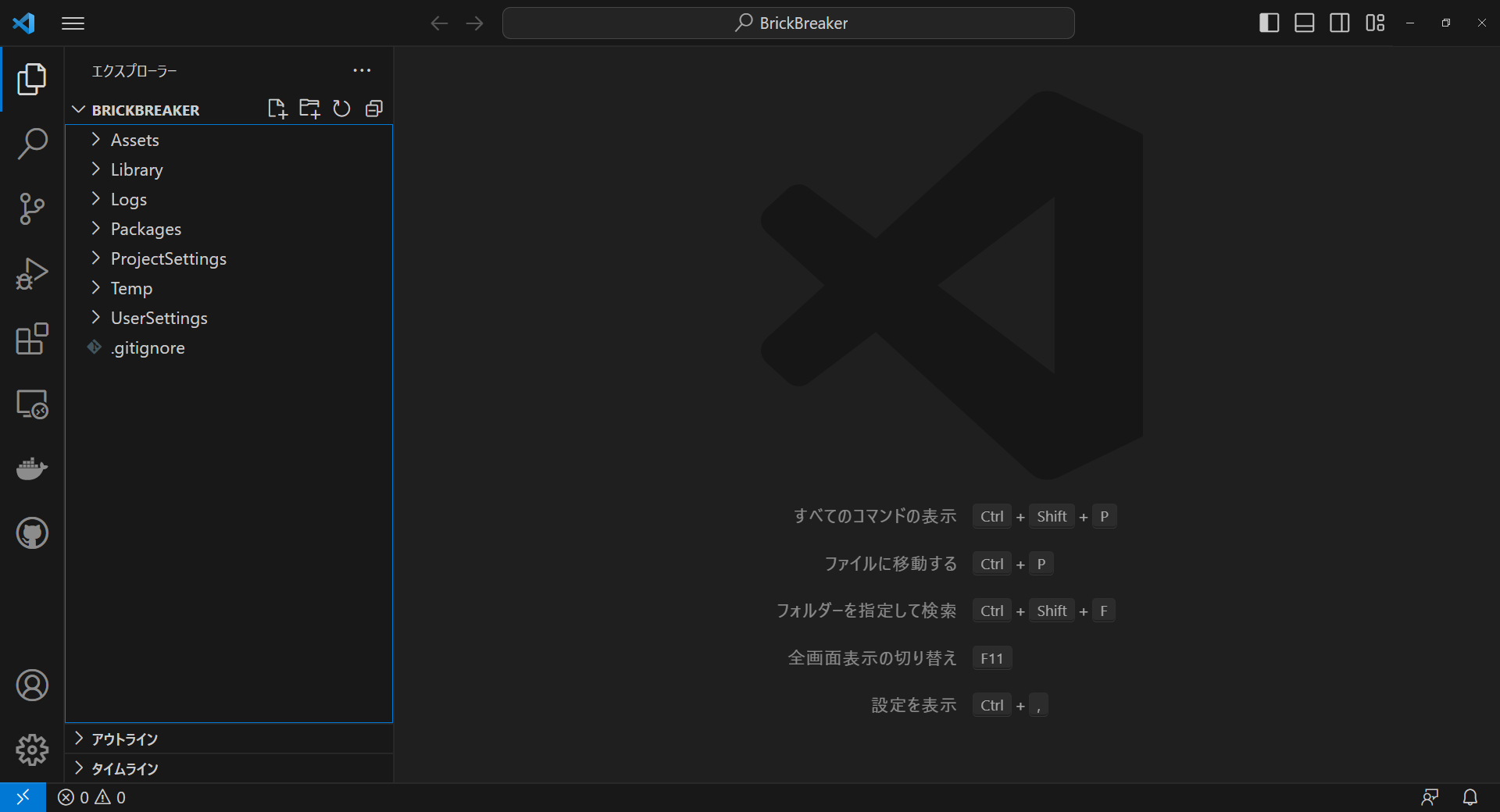Screen dimensions: 1500x812
Task: Open the feedback status bar icon
Action: 1430,797
